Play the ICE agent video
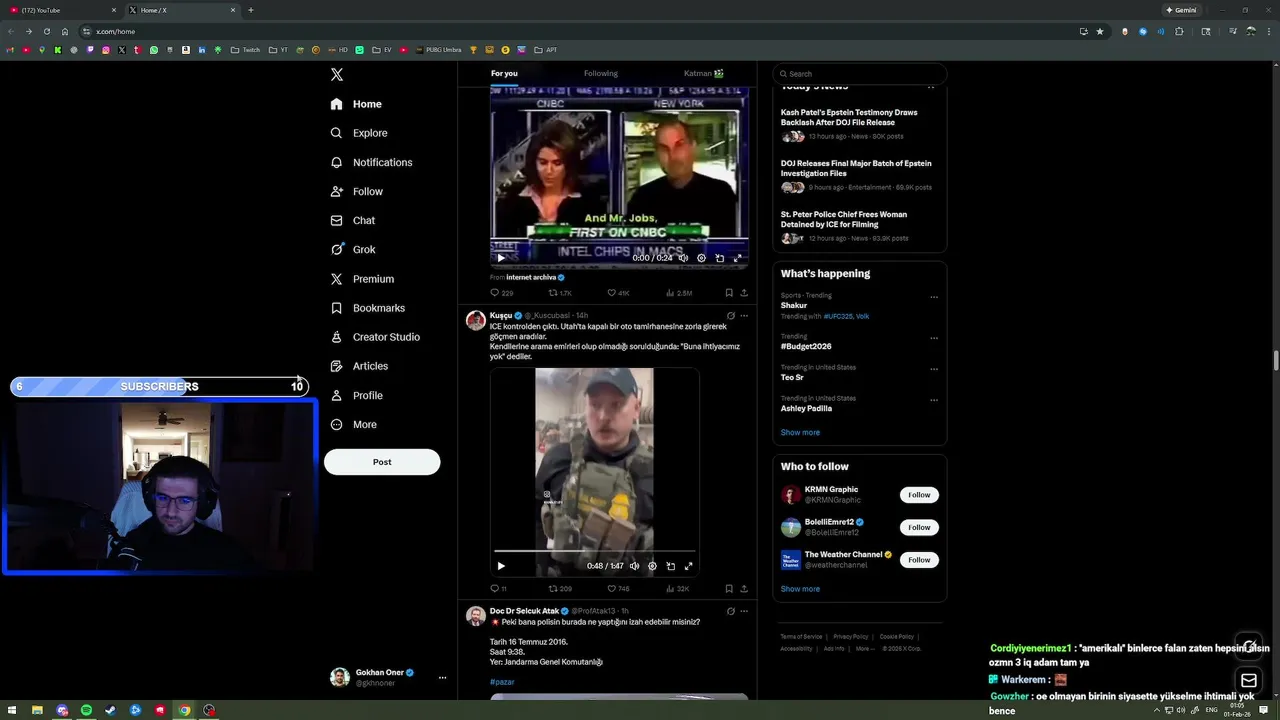1280x720 pixels. click(x=501, y=566)
